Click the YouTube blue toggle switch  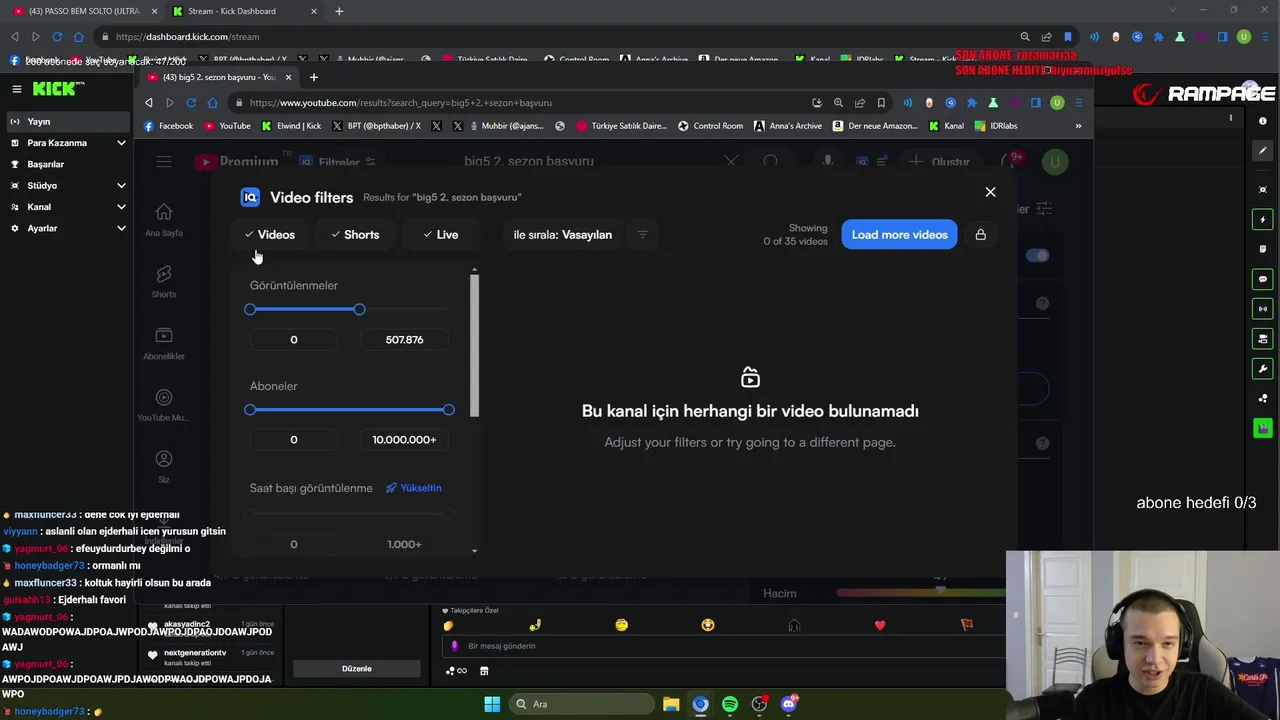(x=1038, y=255)
